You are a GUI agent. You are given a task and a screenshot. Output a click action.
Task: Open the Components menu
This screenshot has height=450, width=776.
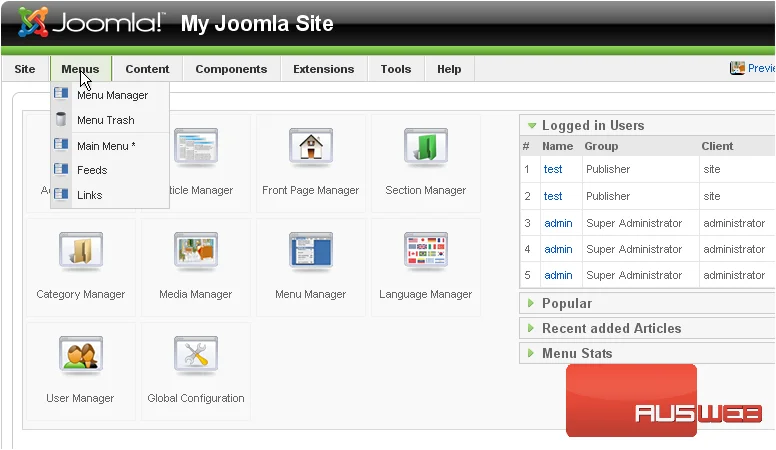pos(231,69)
